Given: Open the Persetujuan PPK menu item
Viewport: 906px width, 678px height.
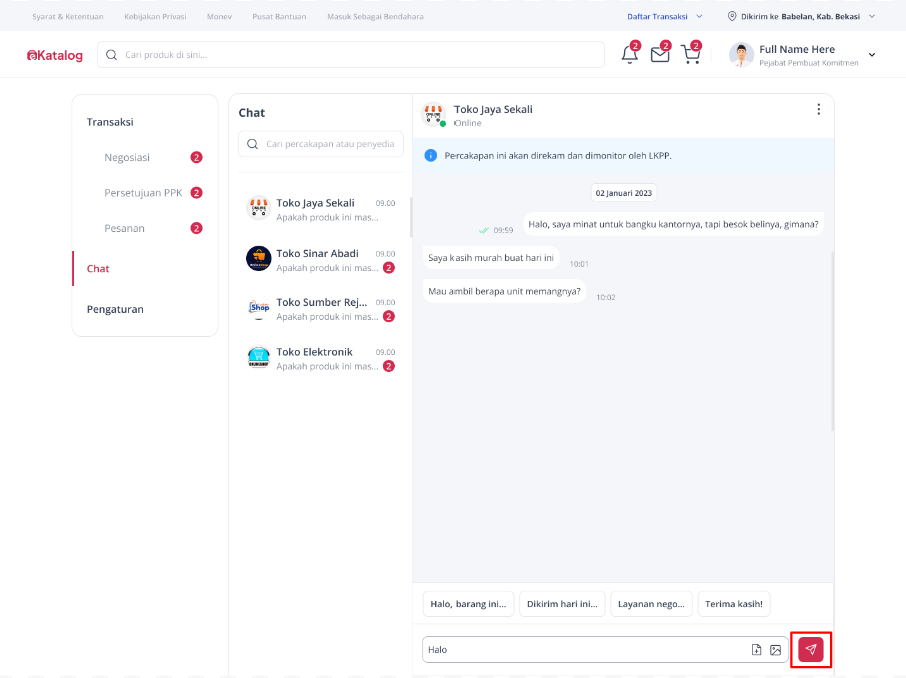Looking at the screenshot, I should [x=145, y=192].
